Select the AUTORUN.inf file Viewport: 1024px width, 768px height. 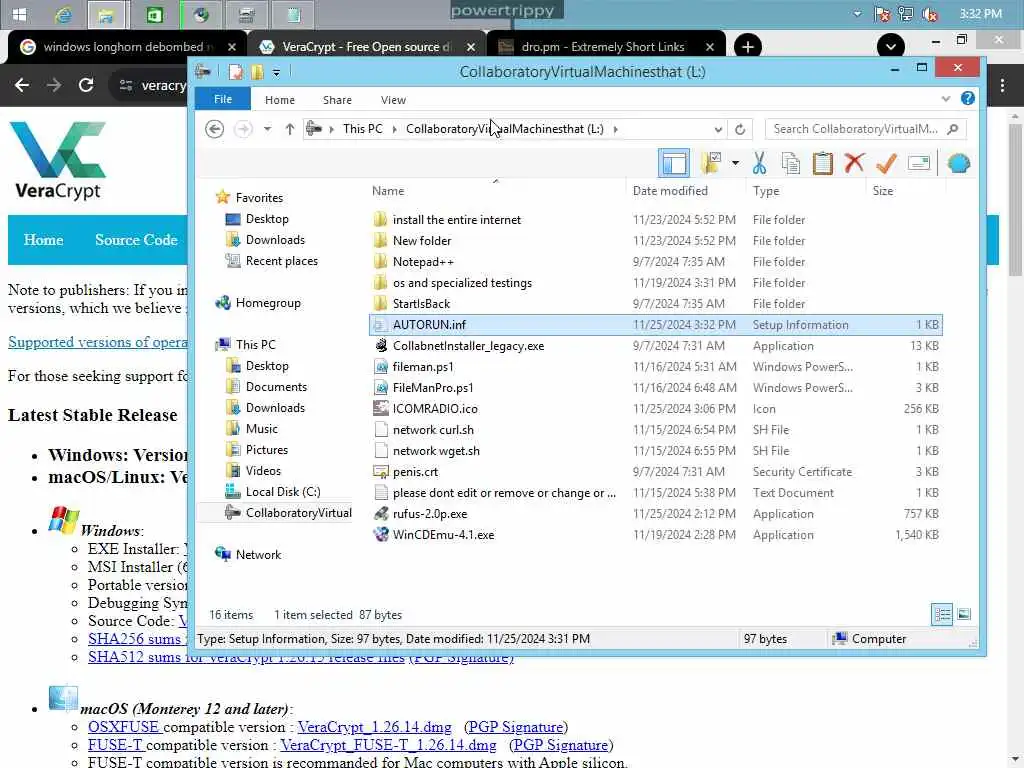(x=656, y=325)
